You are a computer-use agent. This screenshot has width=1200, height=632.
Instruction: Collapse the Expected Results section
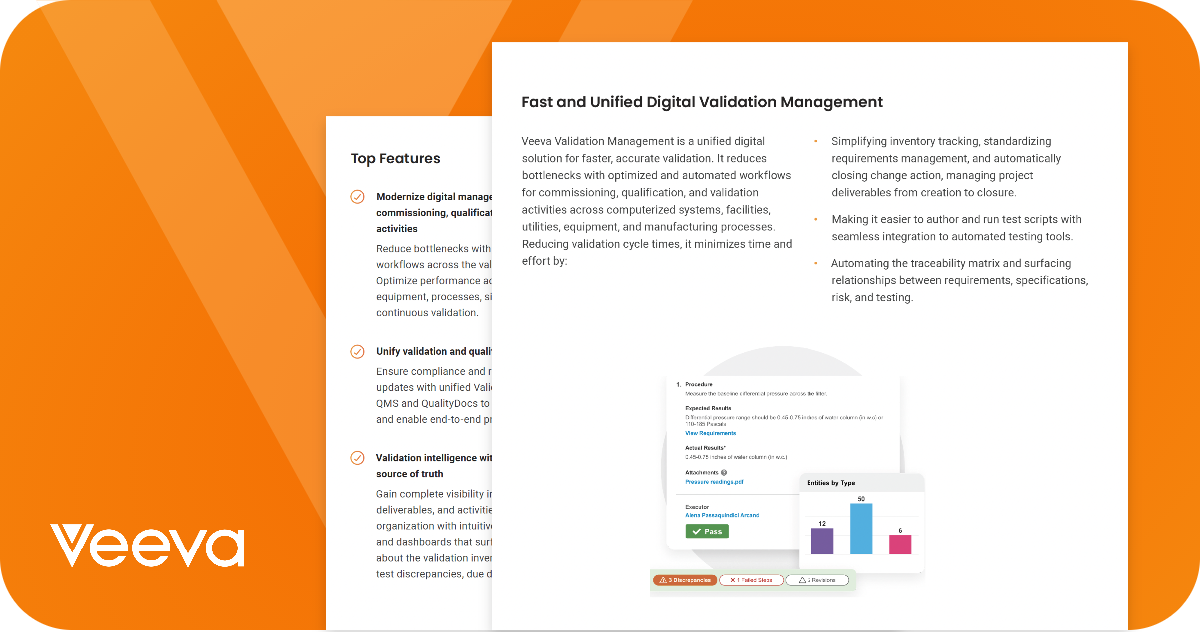point(710,406)
